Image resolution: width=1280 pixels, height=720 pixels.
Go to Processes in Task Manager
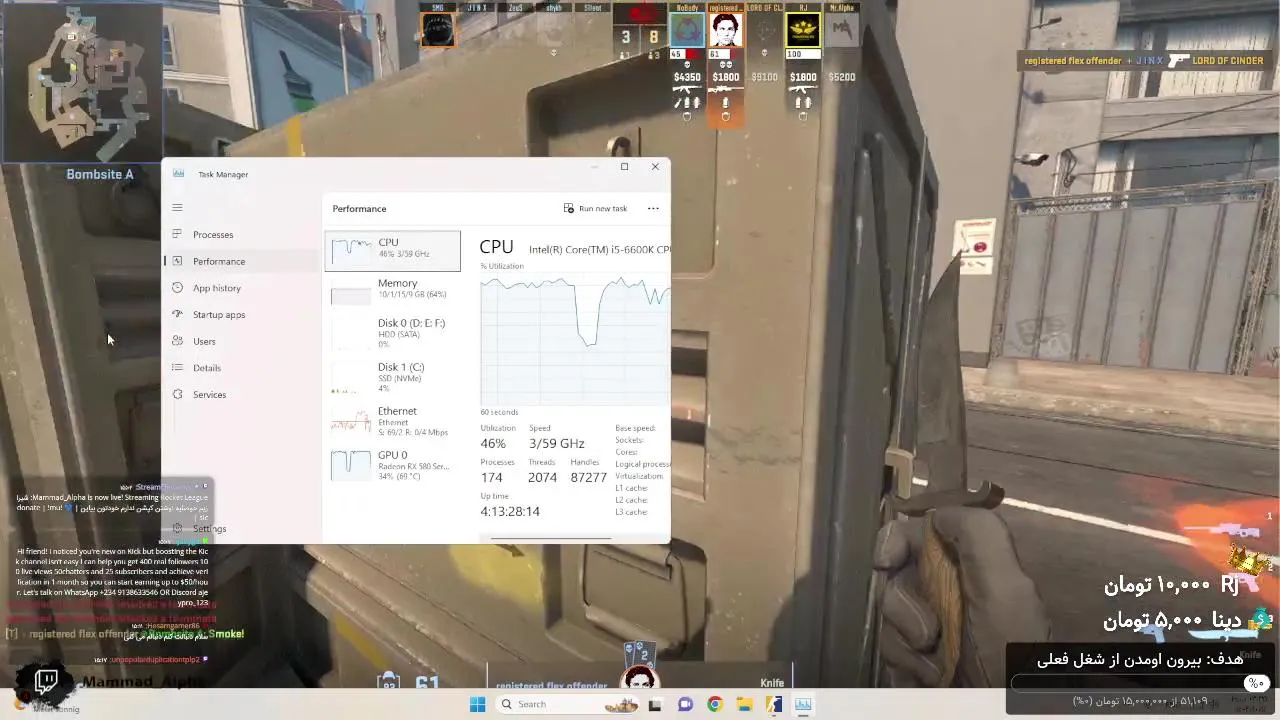[x=240, y=234]
